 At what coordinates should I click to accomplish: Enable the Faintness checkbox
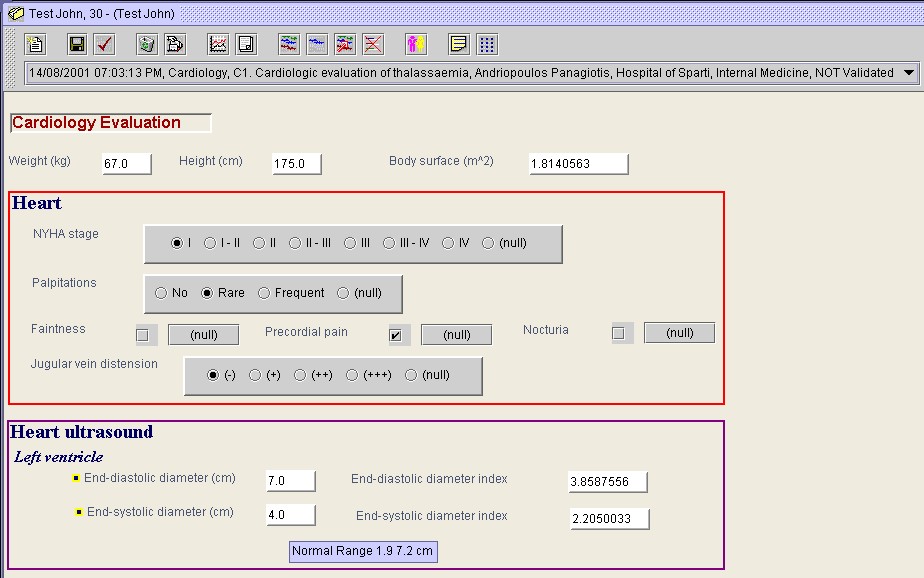point(143,335)
